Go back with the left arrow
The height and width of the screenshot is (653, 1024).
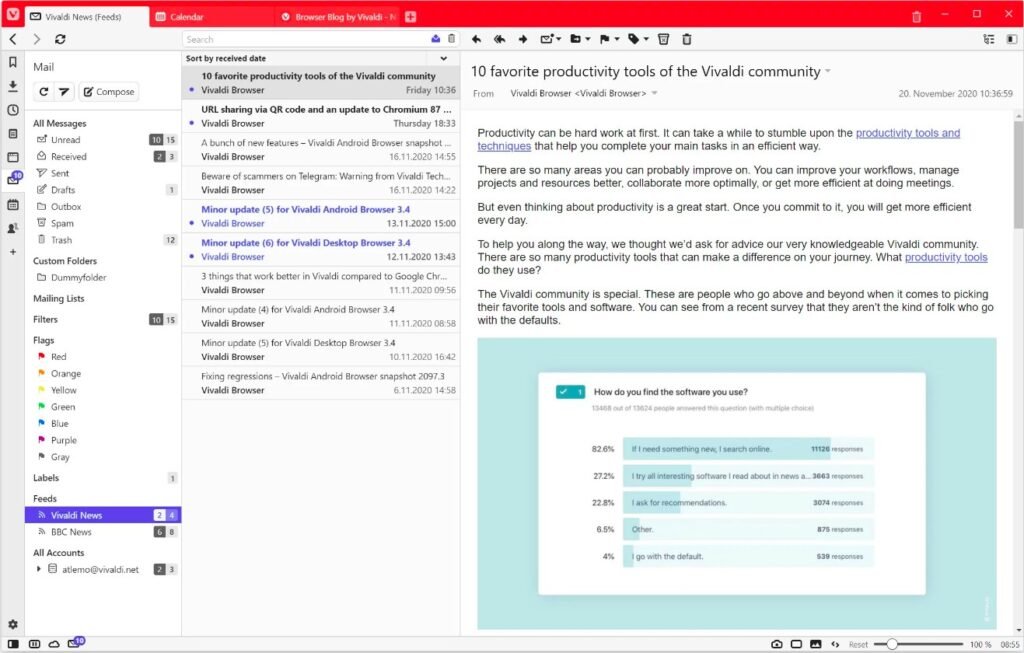(13, 39)
